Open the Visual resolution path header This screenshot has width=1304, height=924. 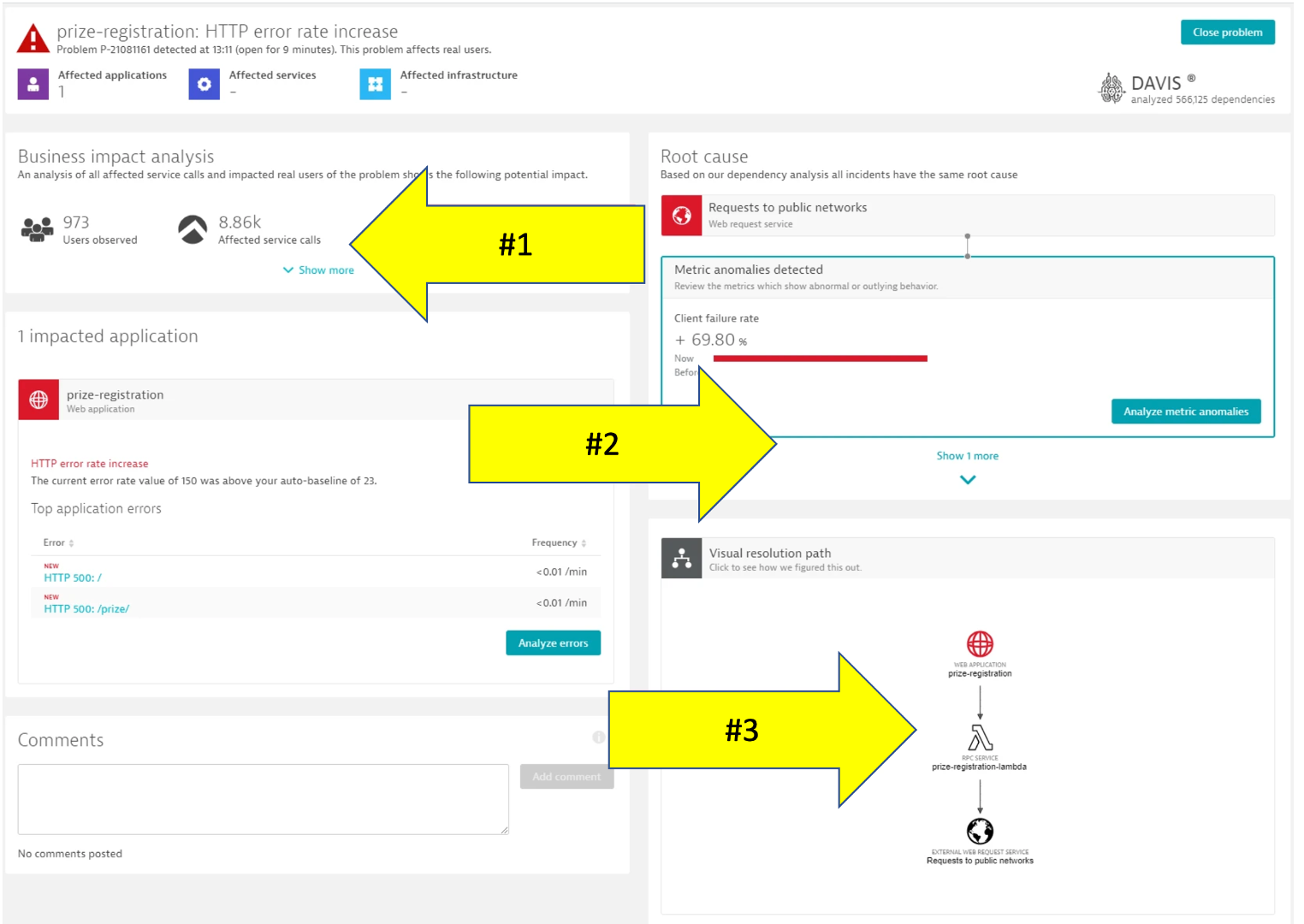point(968,559)
